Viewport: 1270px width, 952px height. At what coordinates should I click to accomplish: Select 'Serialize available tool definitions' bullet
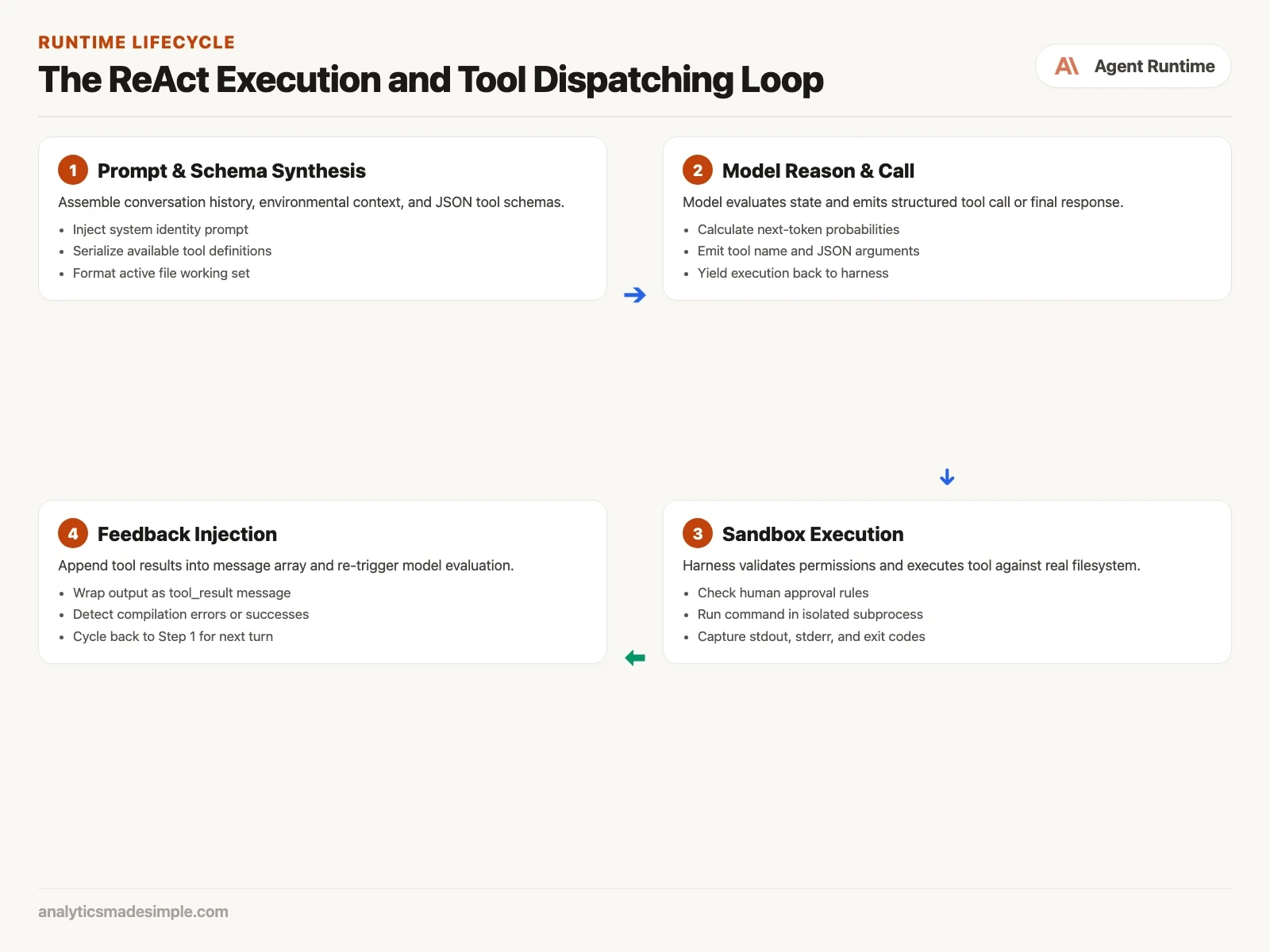(x=172, y=251)
